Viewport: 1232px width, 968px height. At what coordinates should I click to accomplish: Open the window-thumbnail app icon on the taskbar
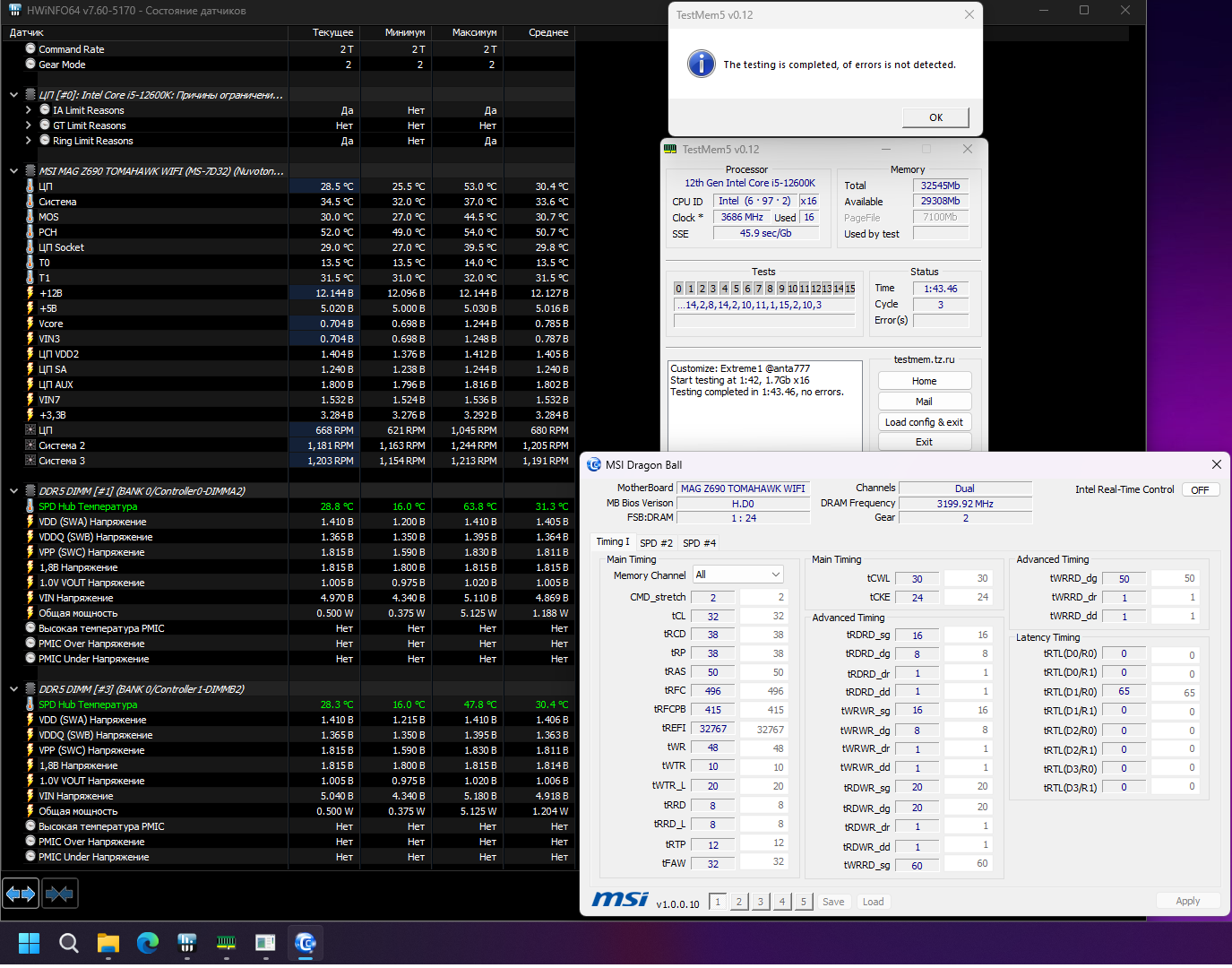pyautogui.click(x=266, y=943)
